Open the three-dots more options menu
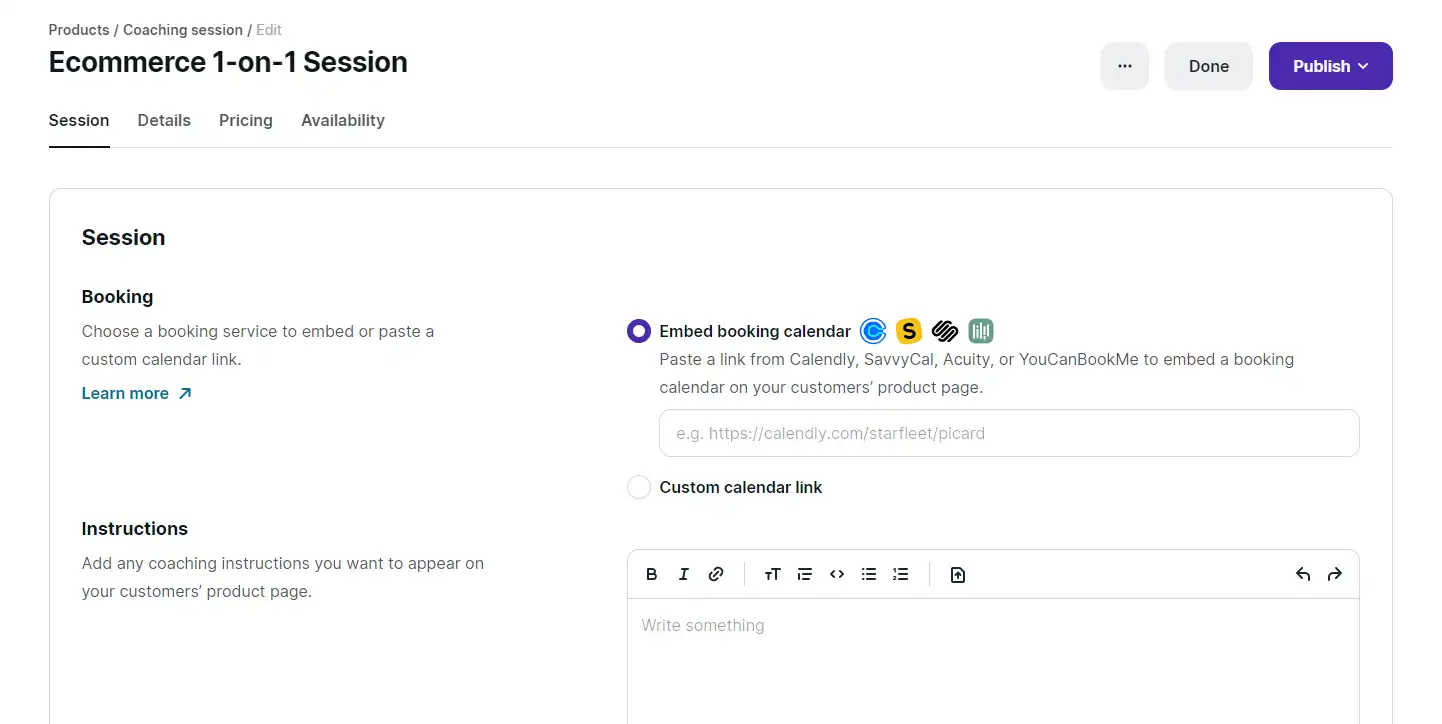1442x724 pixels. [x=1125, y=66]
